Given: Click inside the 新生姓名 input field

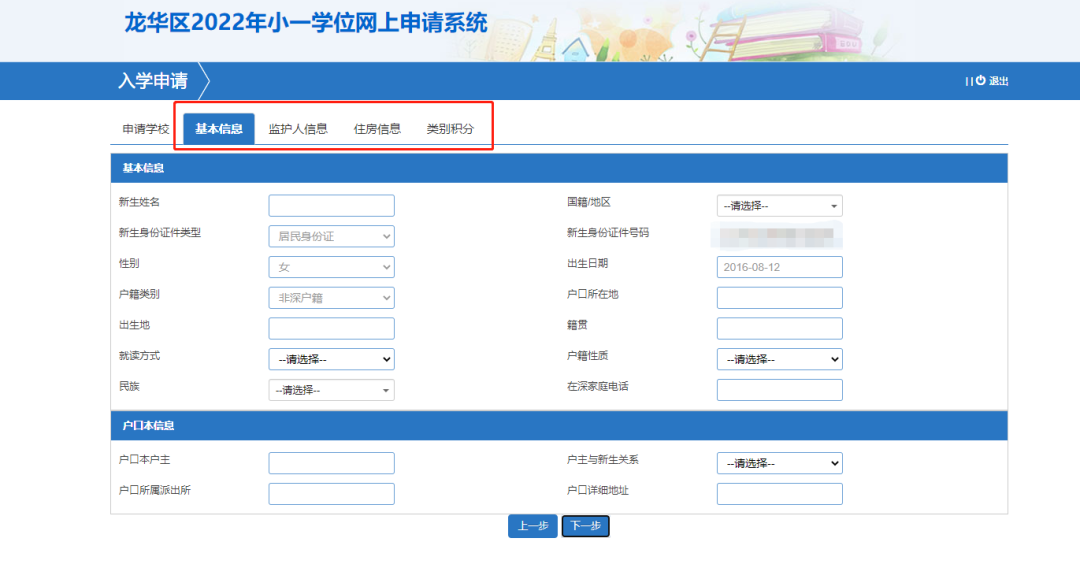Looking at the screenshot, I should [x=331, y=205].
